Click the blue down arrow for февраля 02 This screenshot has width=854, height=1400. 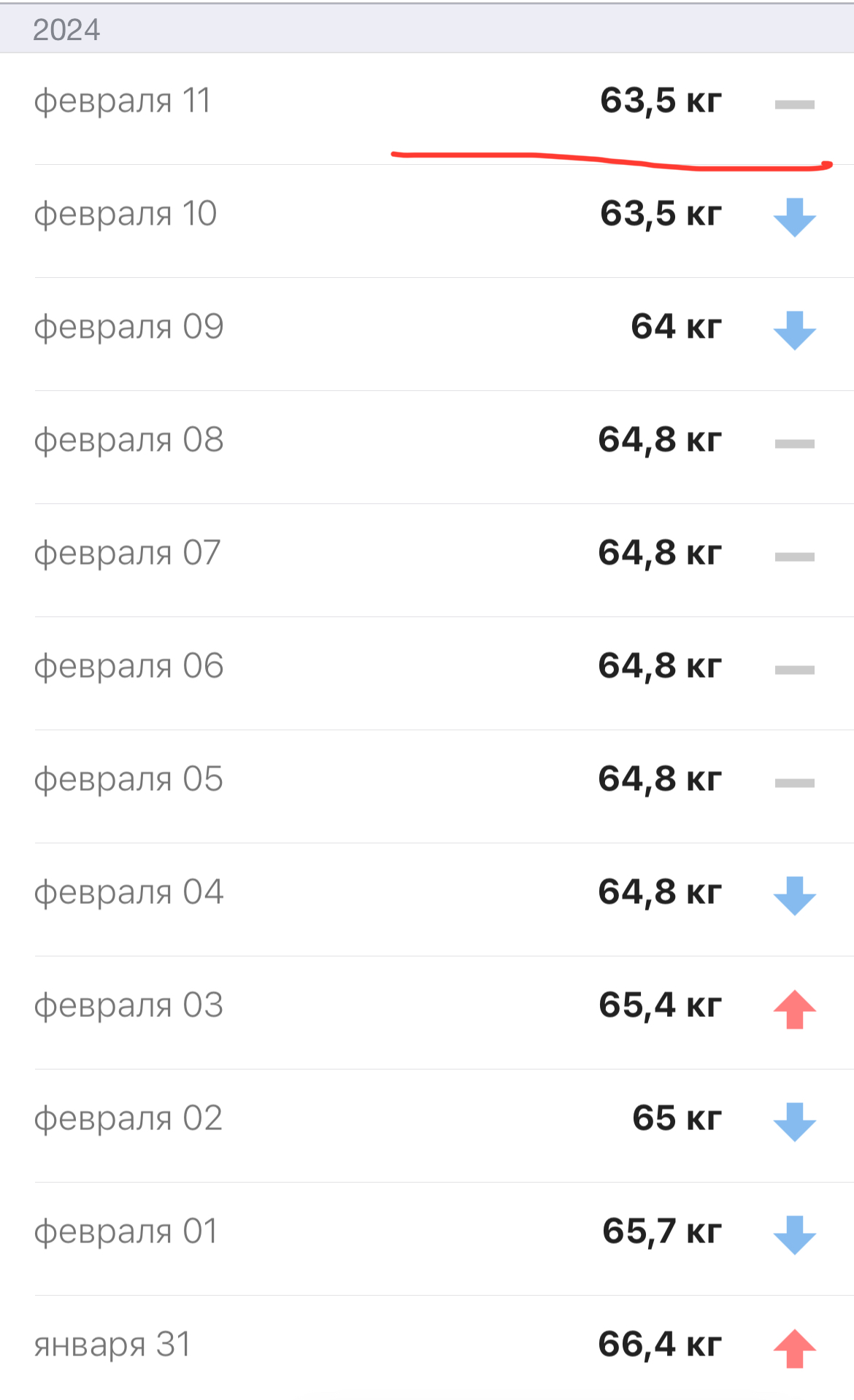tap(794, 1121)
